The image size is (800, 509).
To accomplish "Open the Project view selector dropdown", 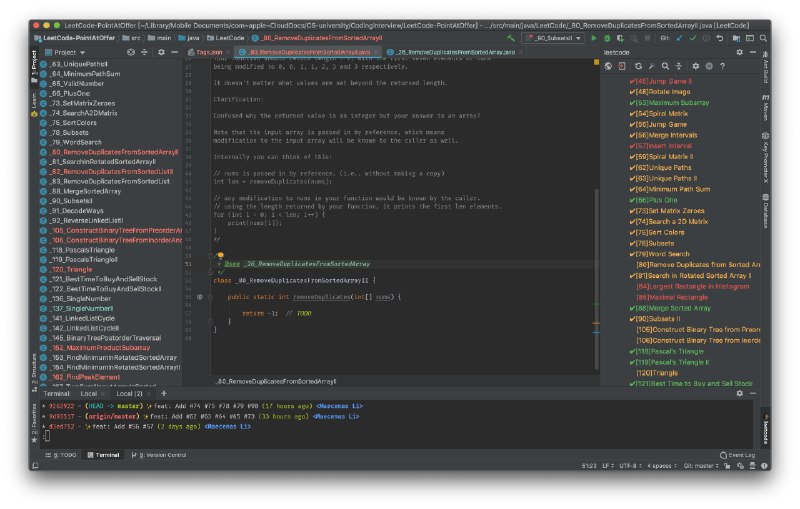I will click(x=69, y=51).
